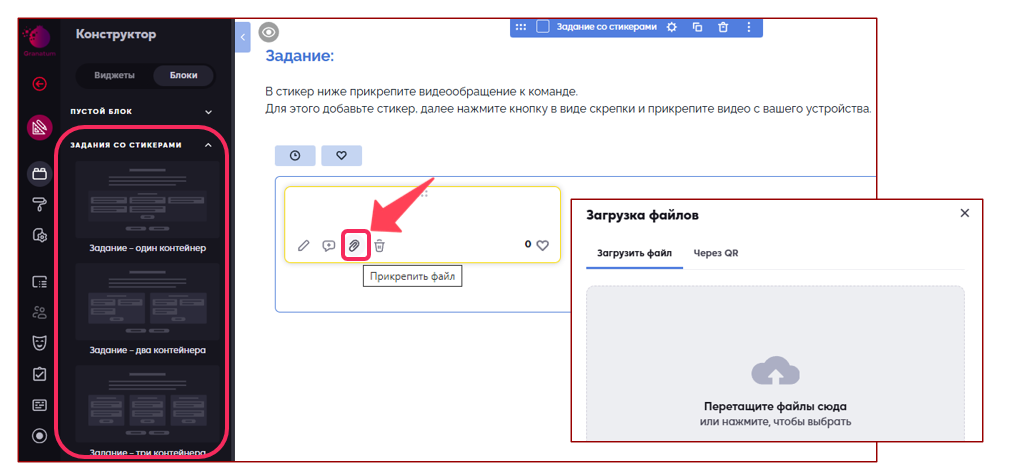Like the sticker with the heart icon

[543, 245]
